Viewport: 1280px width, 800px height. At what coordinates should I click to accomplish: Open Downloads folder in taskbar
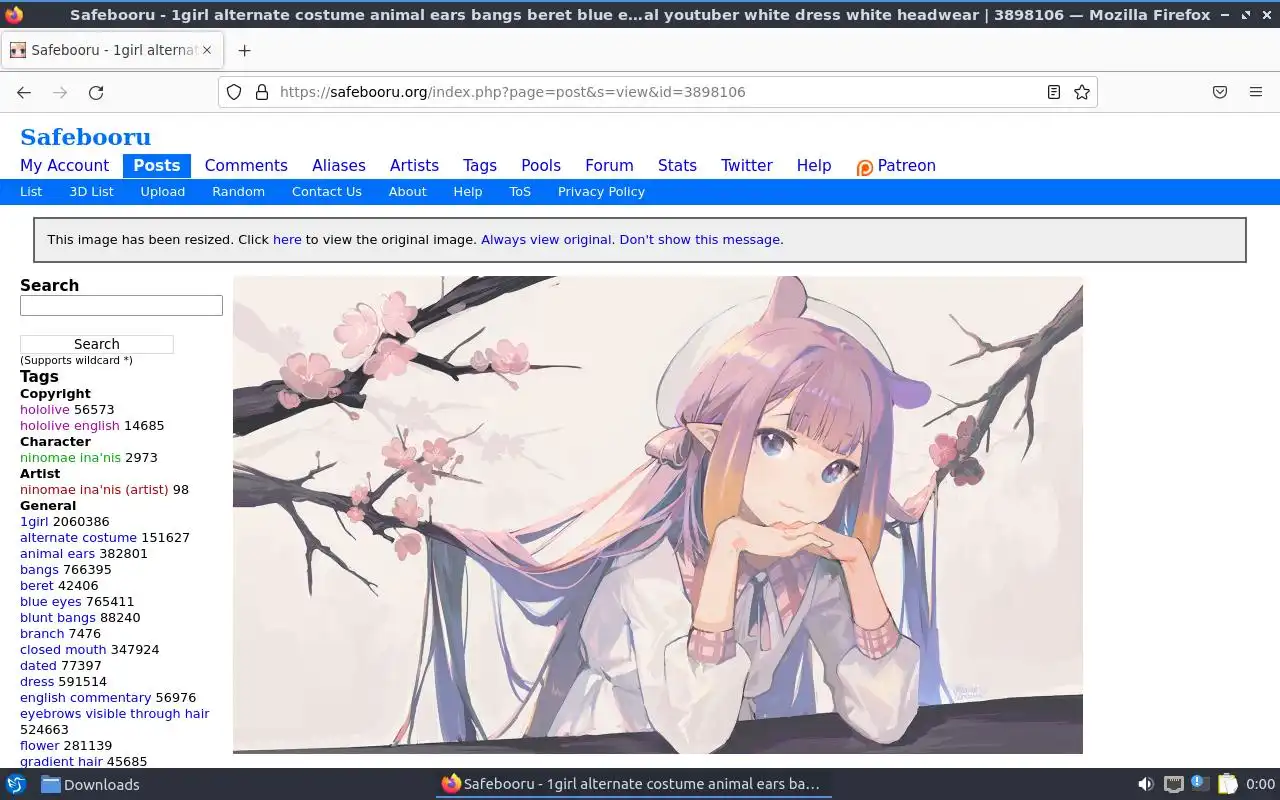[90, 784]
